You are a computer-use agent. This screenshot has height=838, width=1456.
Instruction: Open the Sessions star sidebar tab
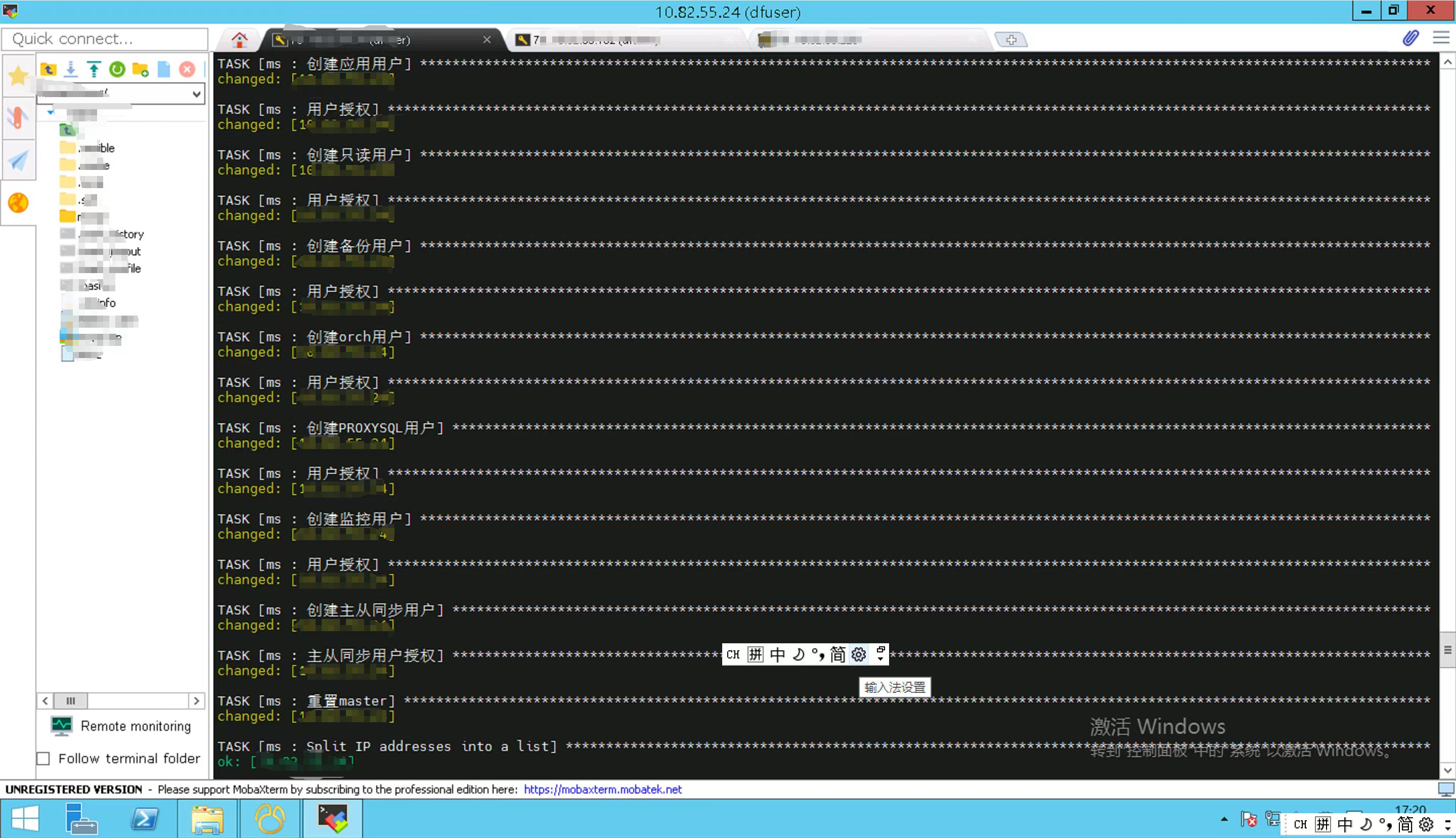click(18, 75)
